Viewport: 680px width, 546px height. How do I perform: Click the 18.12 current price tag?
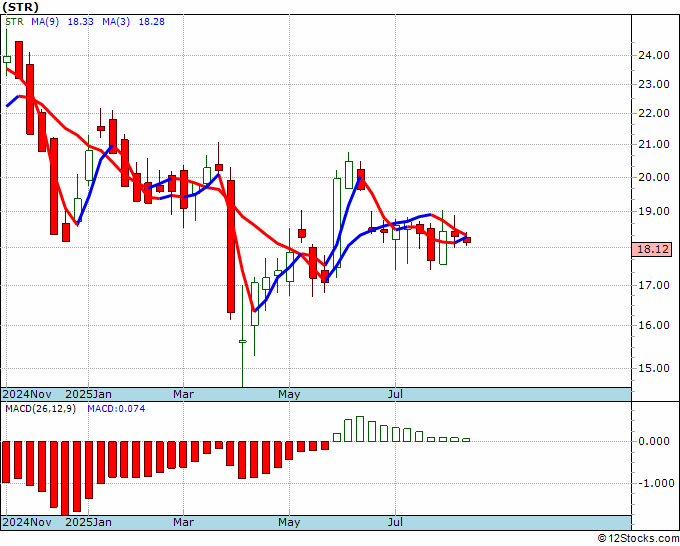[x=651, y=249]
